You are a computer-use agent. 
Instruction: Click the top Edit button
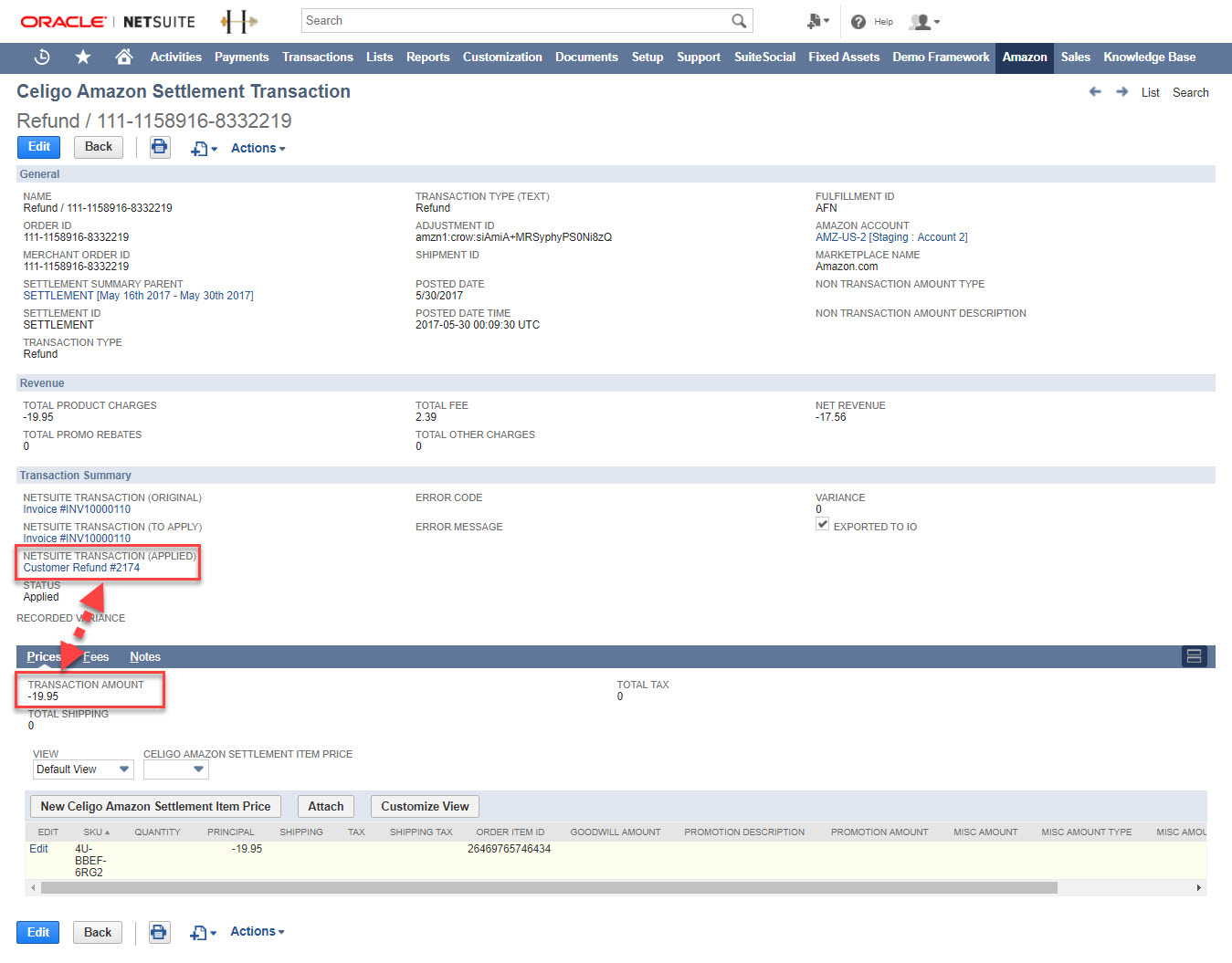(x=39, y=147)
